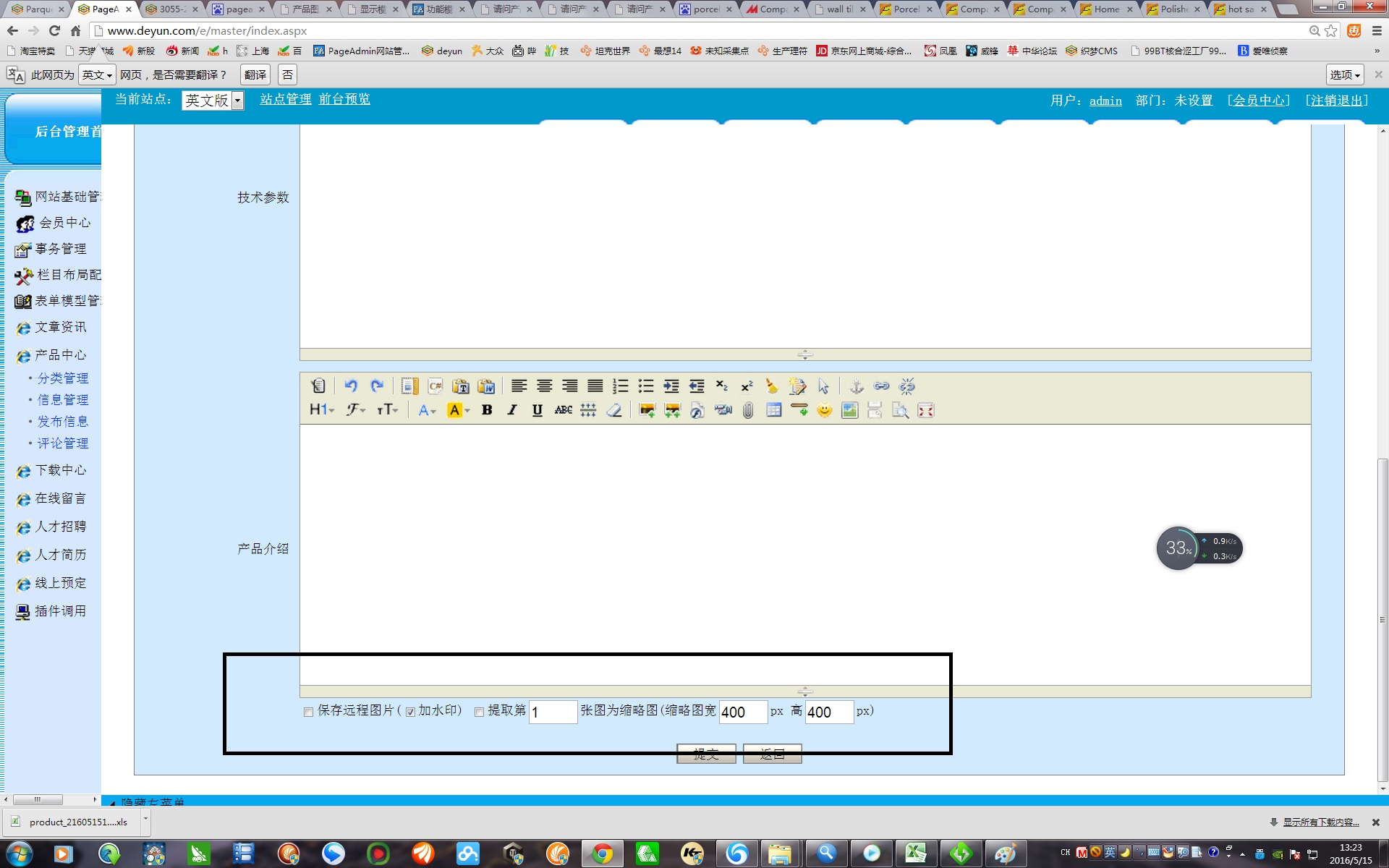The image size is (1389, 868).
Task: Enable the 保存远程图片 checkbox
Action: click(x=309, y=712)
